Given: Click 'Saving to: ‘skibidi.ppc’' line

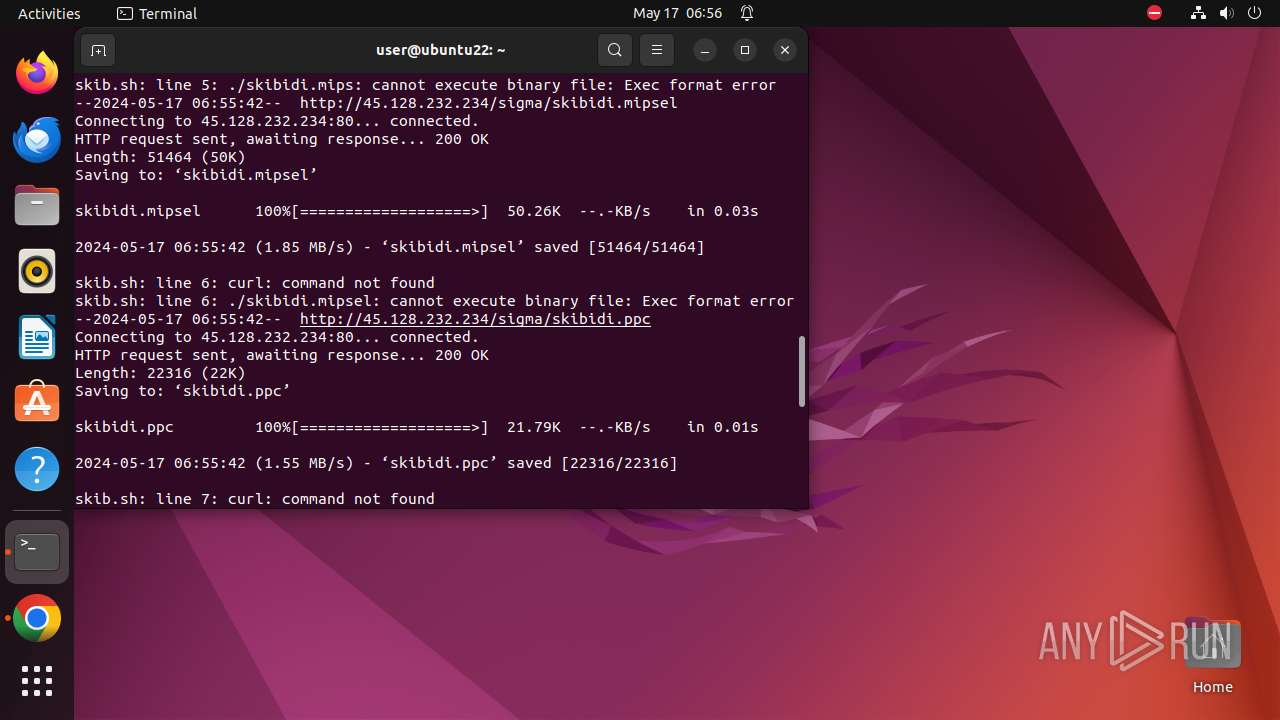Looking at the screenshot, I should pos(183,391).
